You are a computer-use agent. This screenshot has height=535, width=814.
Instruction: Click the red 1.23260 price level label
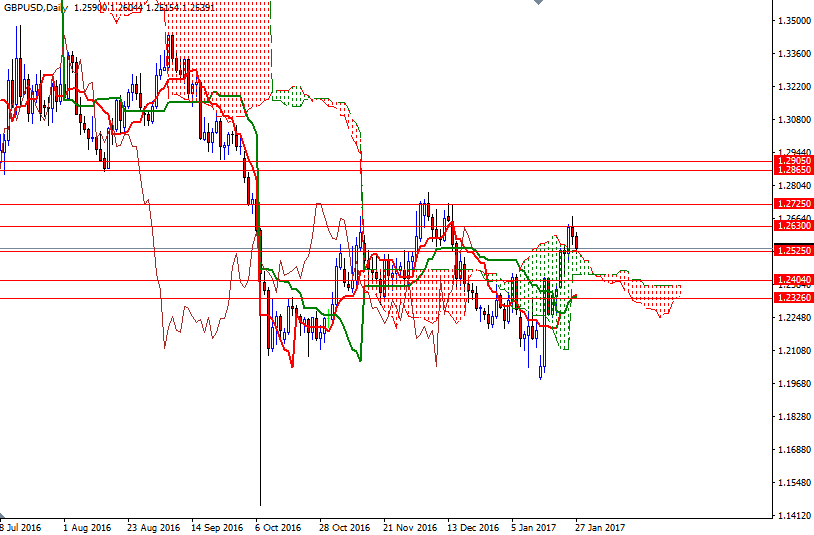point(793,298)
